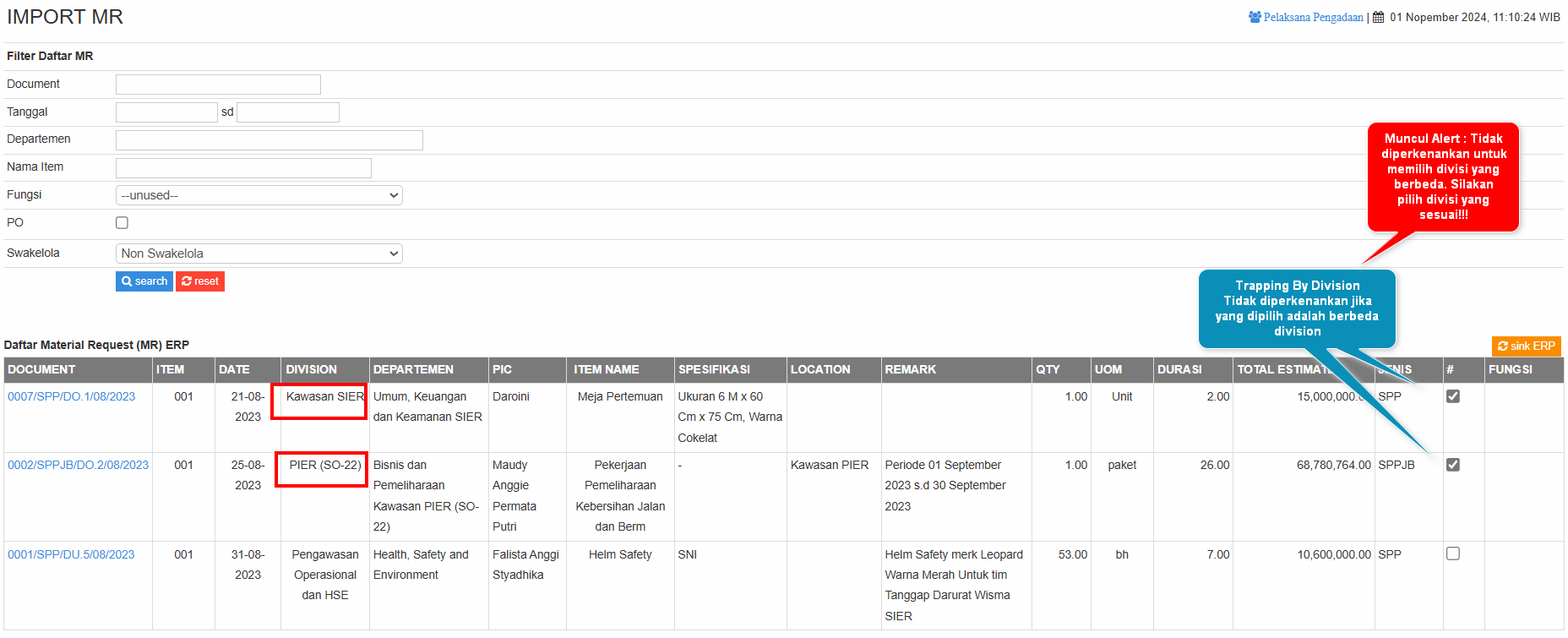Toggle the PO filter checkbox
This screenshot has height=638, width=1568.
[x=122, y=223]
